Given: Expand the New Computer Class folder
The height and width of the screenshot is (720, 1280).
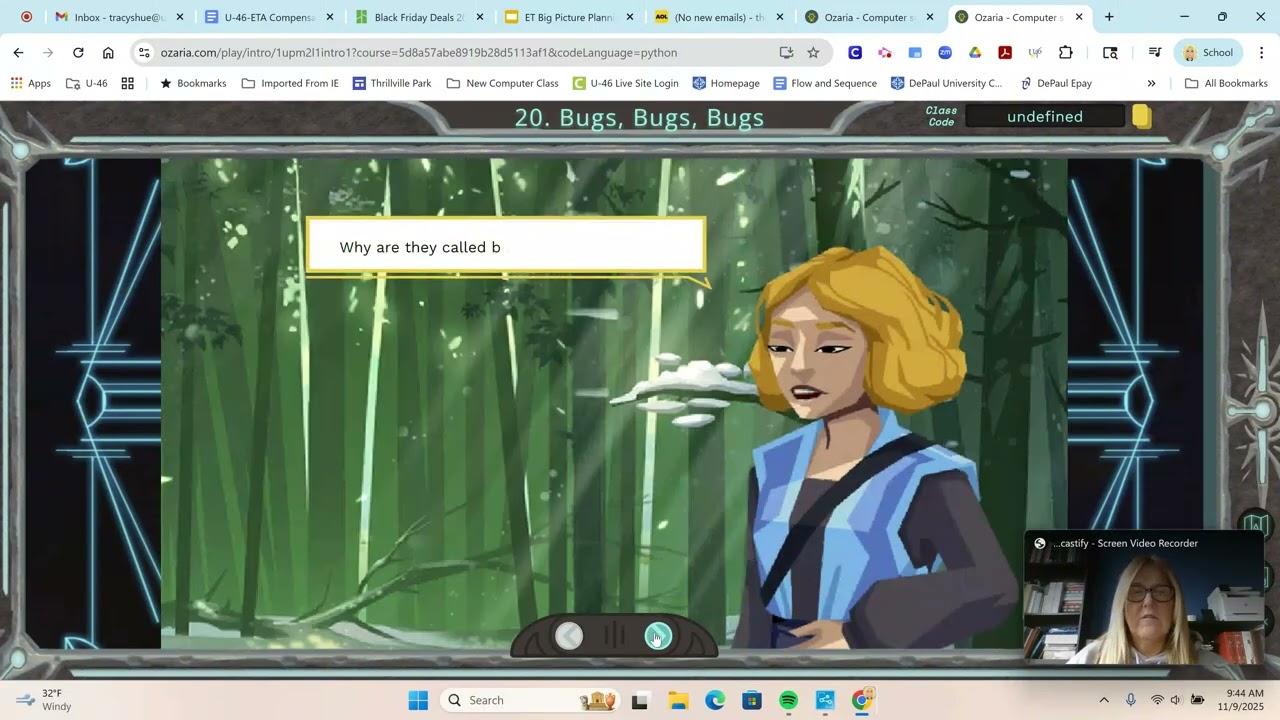Looking at the screenshot, I should pos(503,83).
